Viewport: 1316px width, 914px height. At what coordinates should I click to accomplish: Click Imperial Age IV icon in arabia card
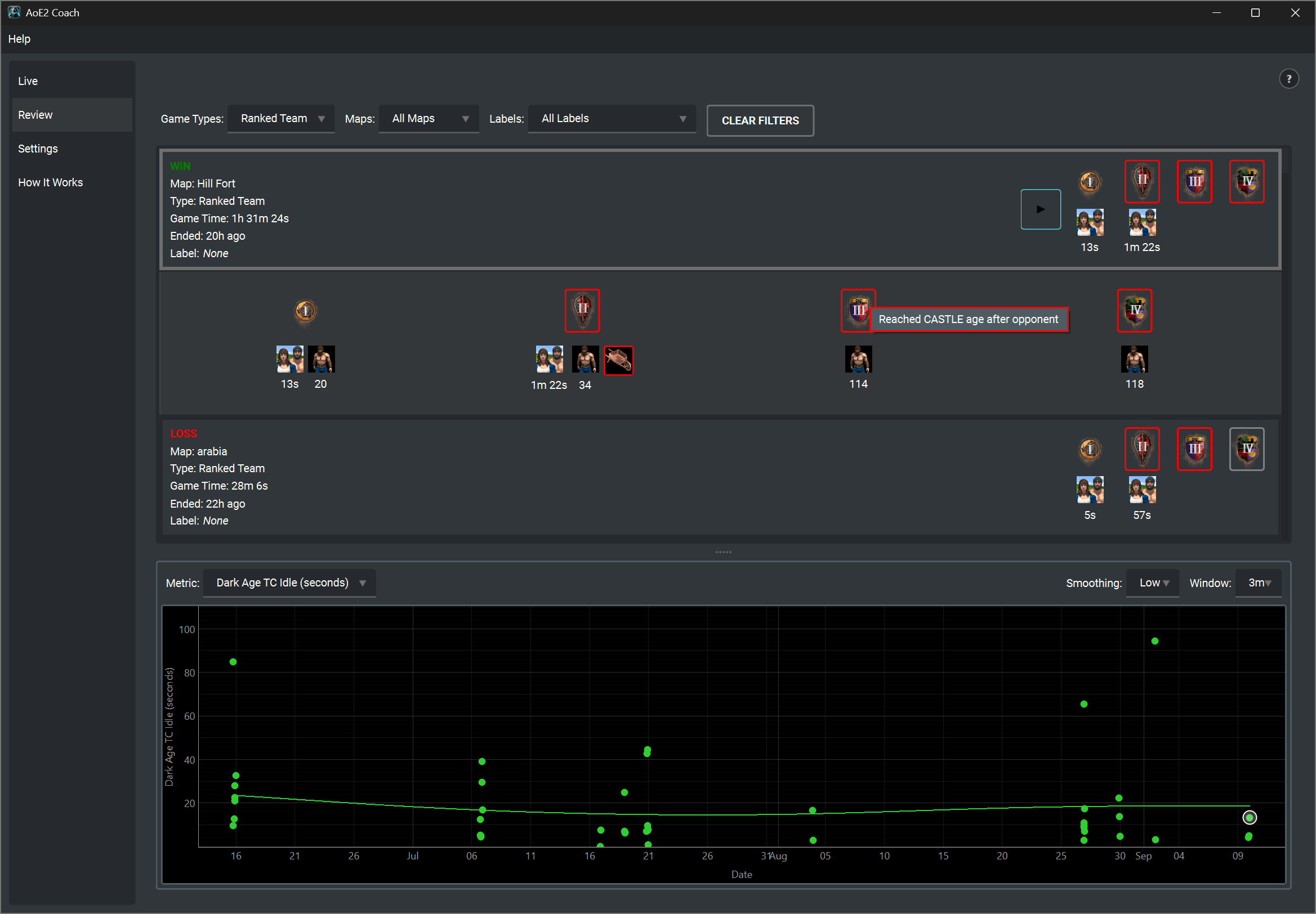click(1247, 449)
